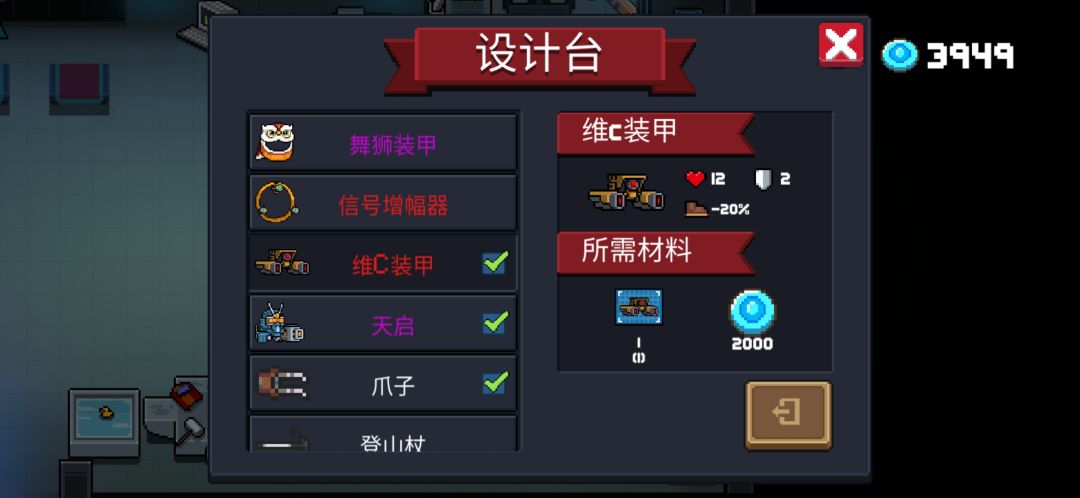The image size is (1080, 498).
Task: Click the claw weapon icon
Action: (x=282, y=383)
